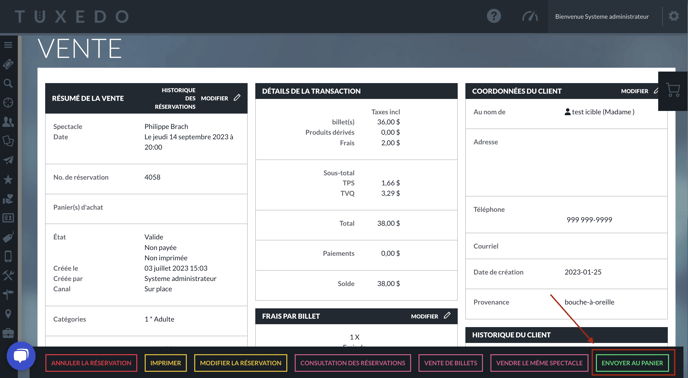Open the signpost icon in the sidebar

8,295
